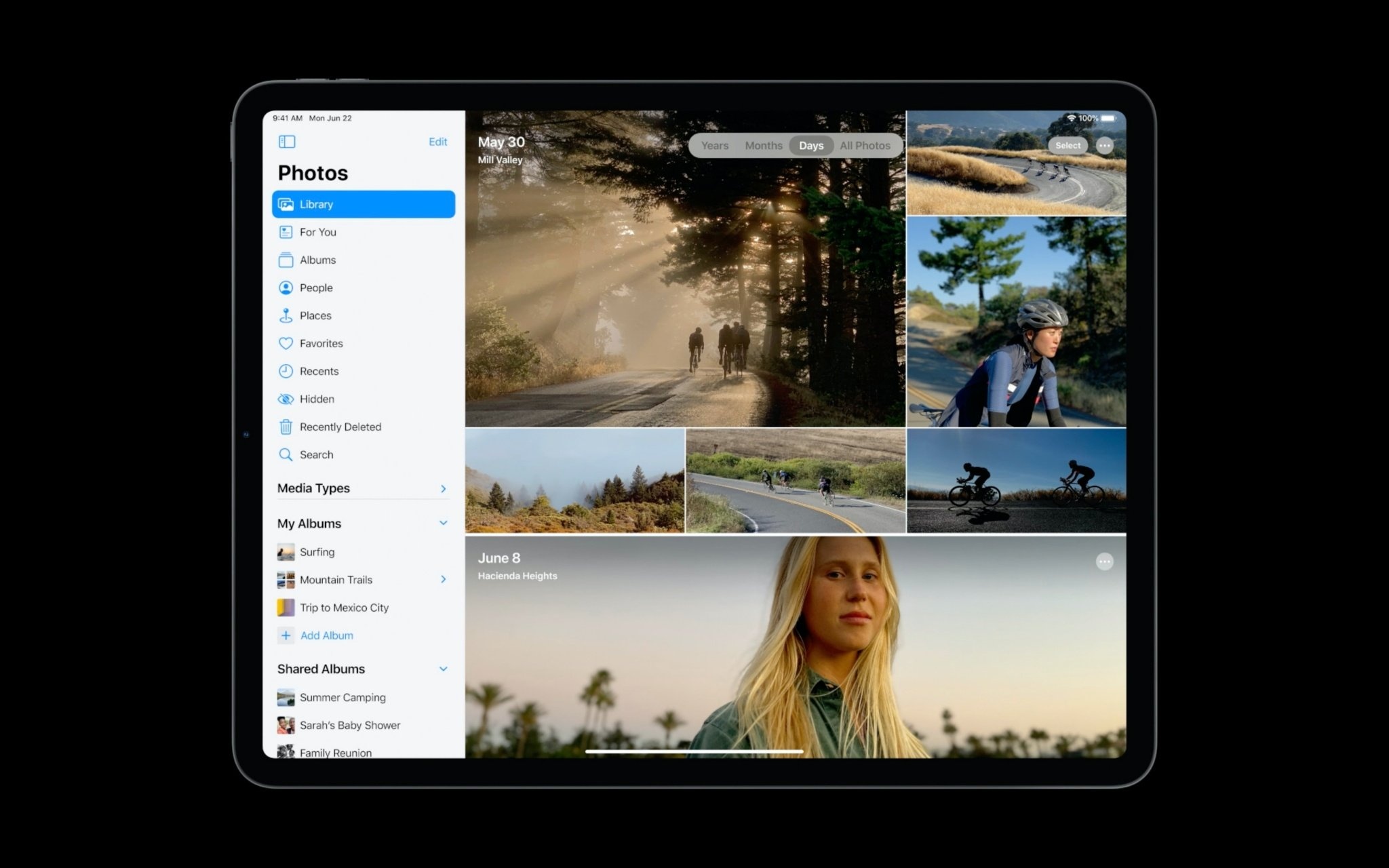Open Library from the sidebar icon
This screenshot has width=1389, height=868.
pyautogui.click(x=286, y=203)
